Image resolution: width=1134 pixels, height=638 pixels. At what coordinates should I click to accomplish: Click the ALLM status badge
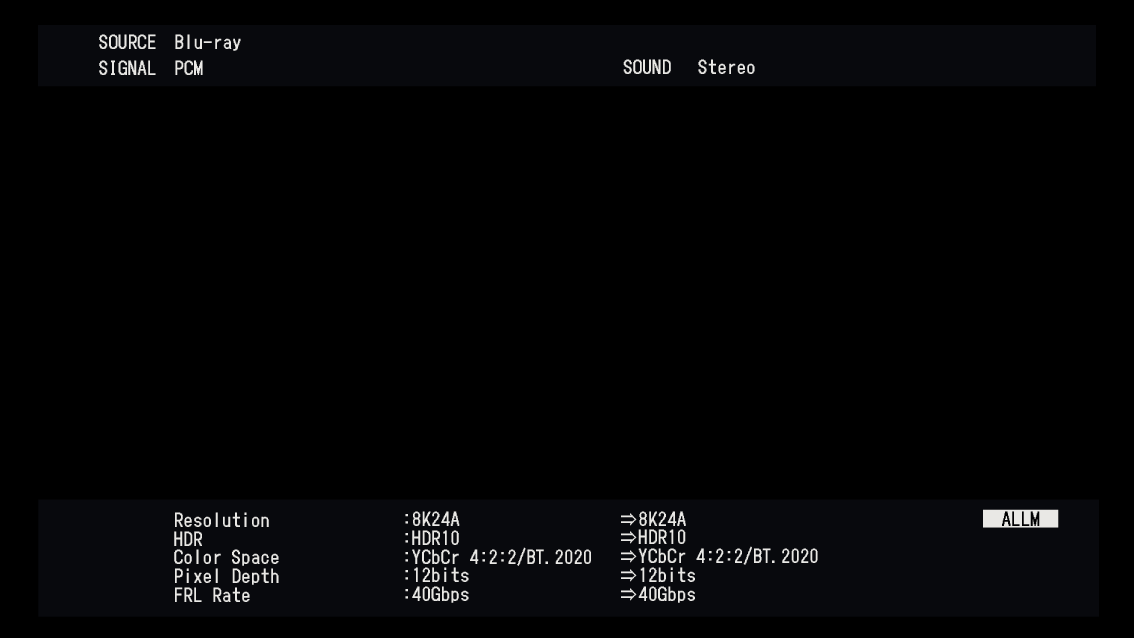pos(1019,518)
